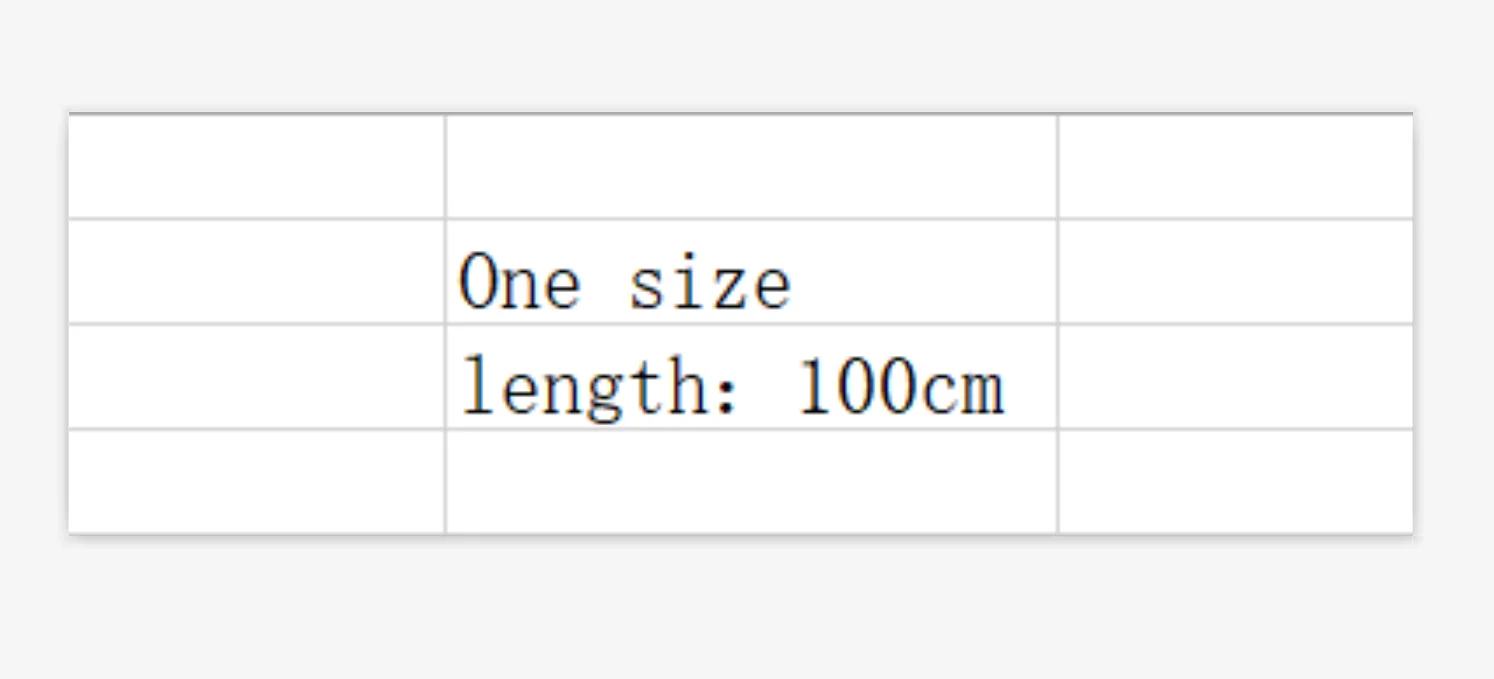
Task: Select the cell containing "One size"
Action: 751,271
